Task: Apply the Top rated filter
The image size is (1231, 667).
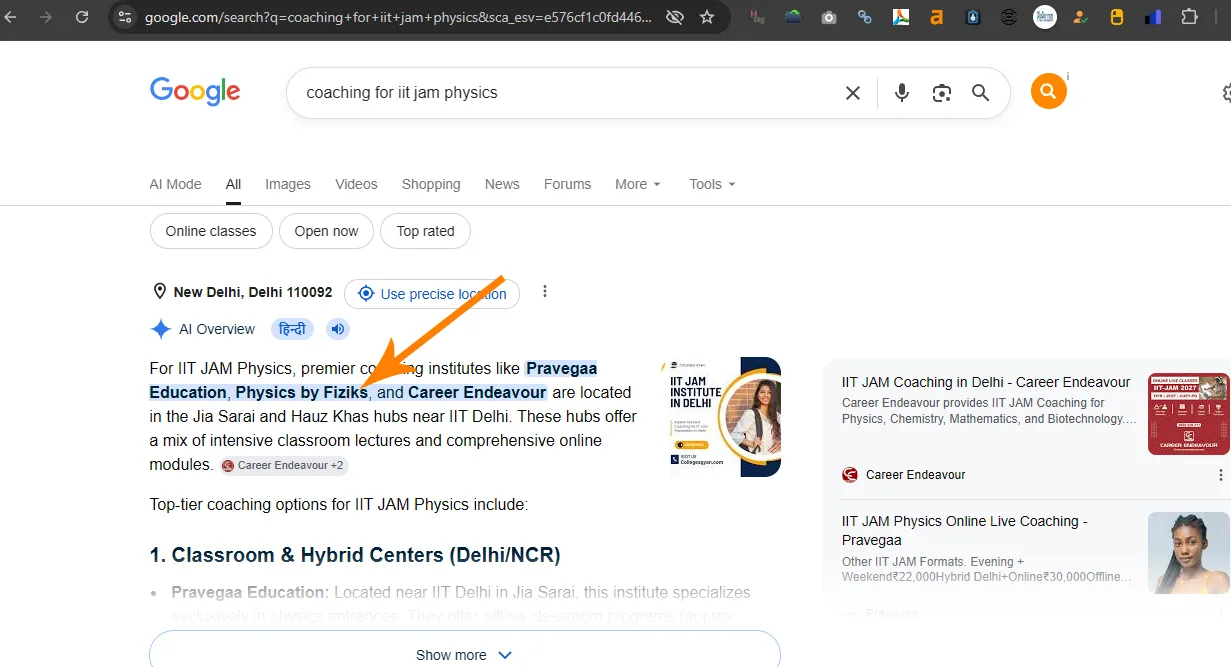Action: click(425, 231)
